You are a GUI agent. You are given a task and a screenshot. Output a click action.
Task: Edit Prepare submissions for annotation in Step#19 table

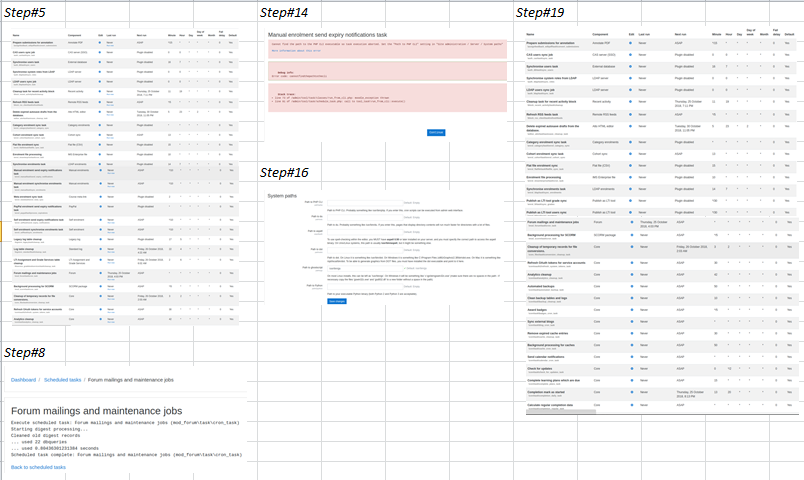[x=630, y=43]
